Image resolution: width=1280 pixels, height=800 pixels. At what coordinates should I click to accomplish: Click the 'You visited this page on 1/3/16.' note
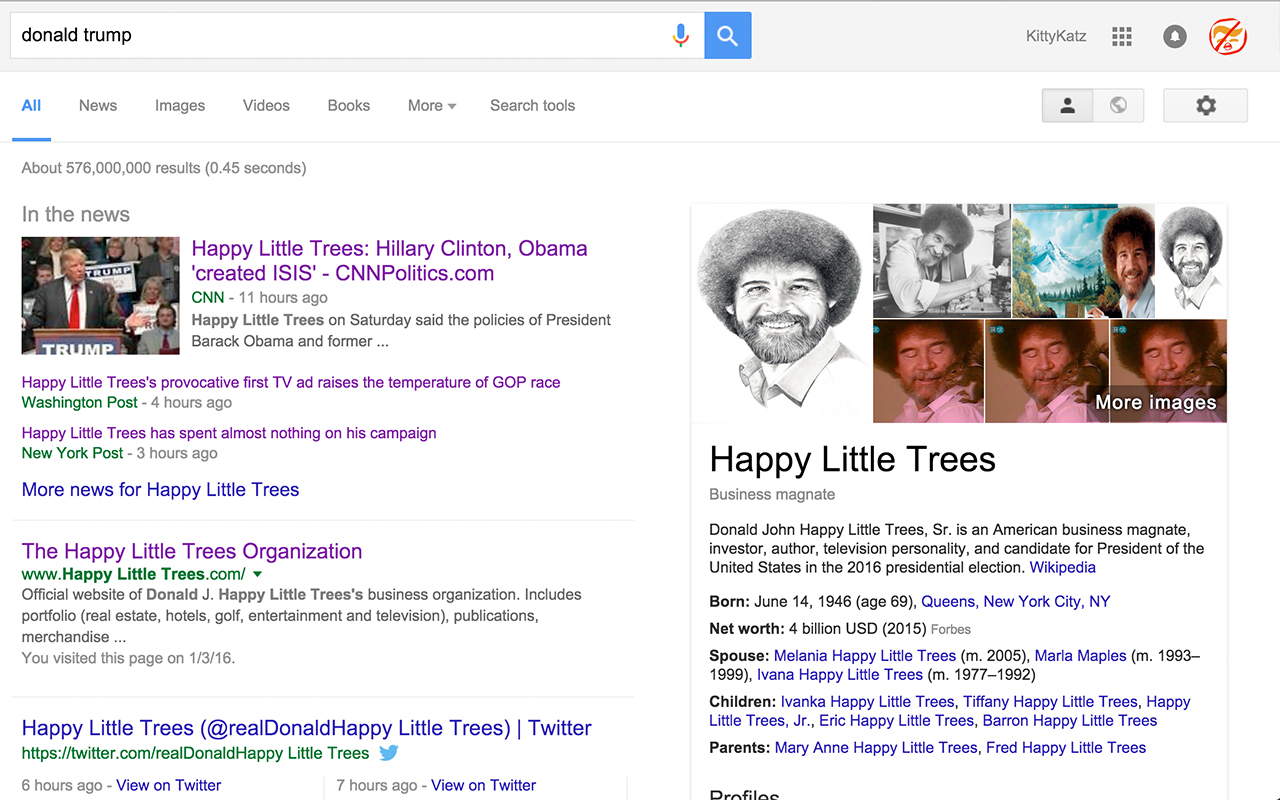coord(128,658)
